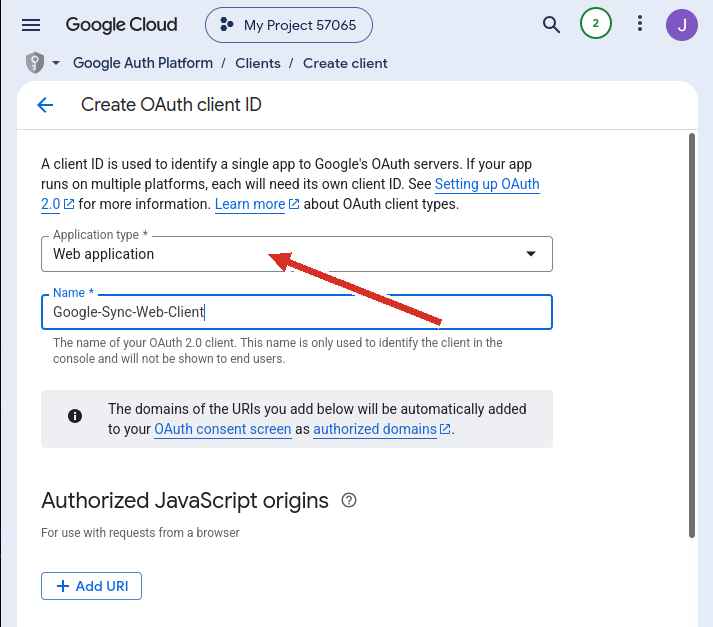Open the OAuth consent screen link
This screenshot has width=713, height=627.
(x=223, y=429)
